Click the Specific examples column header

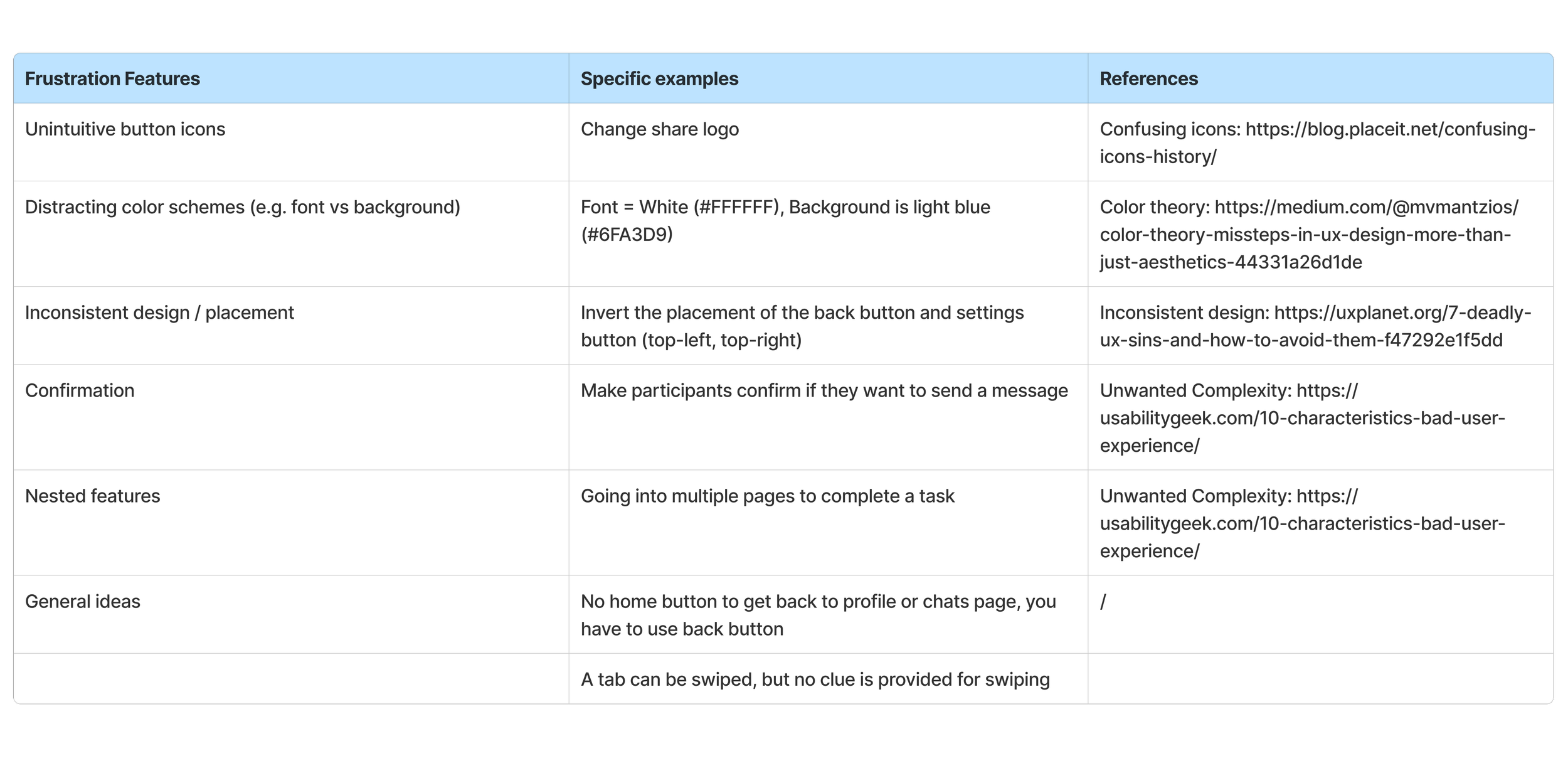point(659,79)
